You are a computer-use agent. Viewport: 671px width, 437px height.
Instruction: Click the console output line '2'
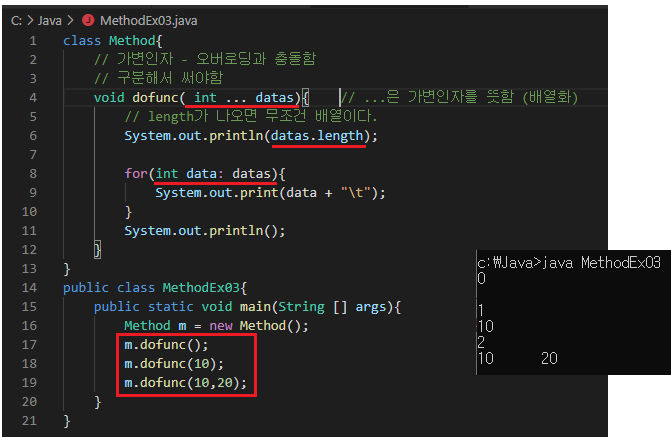point(481,342)
